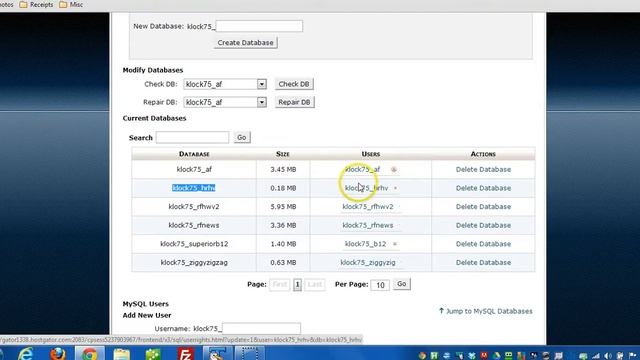
Task: Delete Database for klock75_rfhwv2 row
Action: [483, 207]
